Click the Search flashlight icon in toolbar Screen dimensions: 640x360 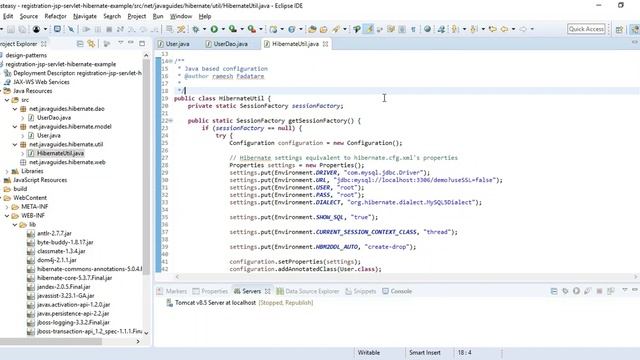click(x=336, y=29)
